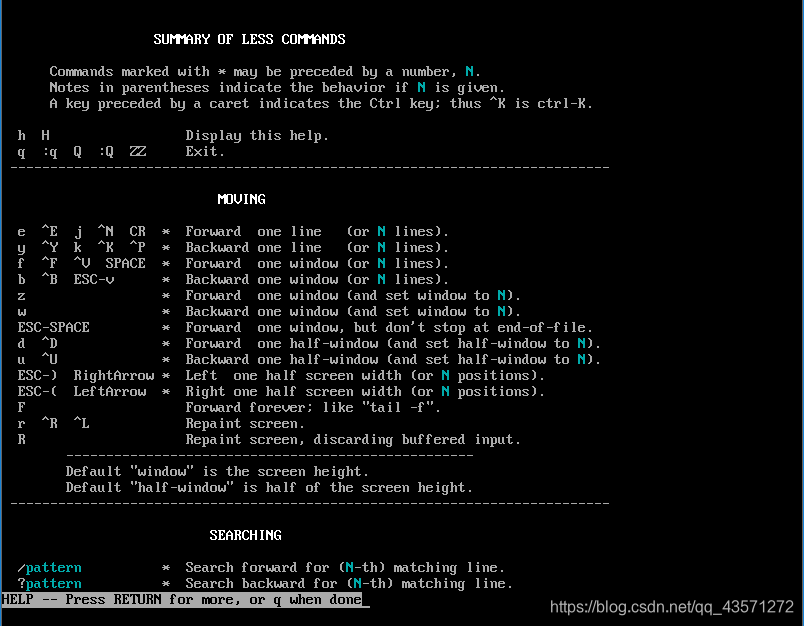Viewport: 804px width, 626px height.
Task: Click the 'RightArrow' key label
Action: pyautogui.click(x=114, y=376)
